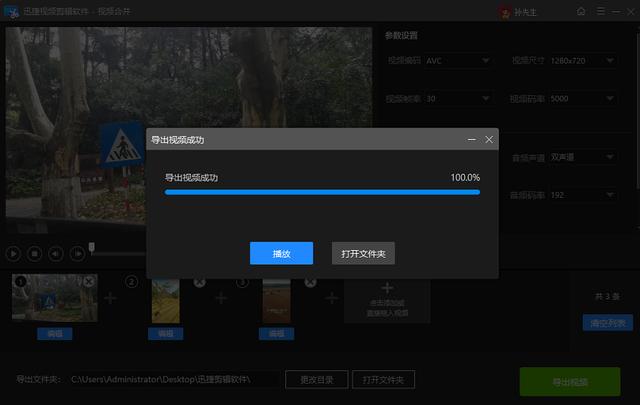This screenshot has width=640, height=405.
Task: Click 编辑 under the first clip
Action: coord(55,334)
